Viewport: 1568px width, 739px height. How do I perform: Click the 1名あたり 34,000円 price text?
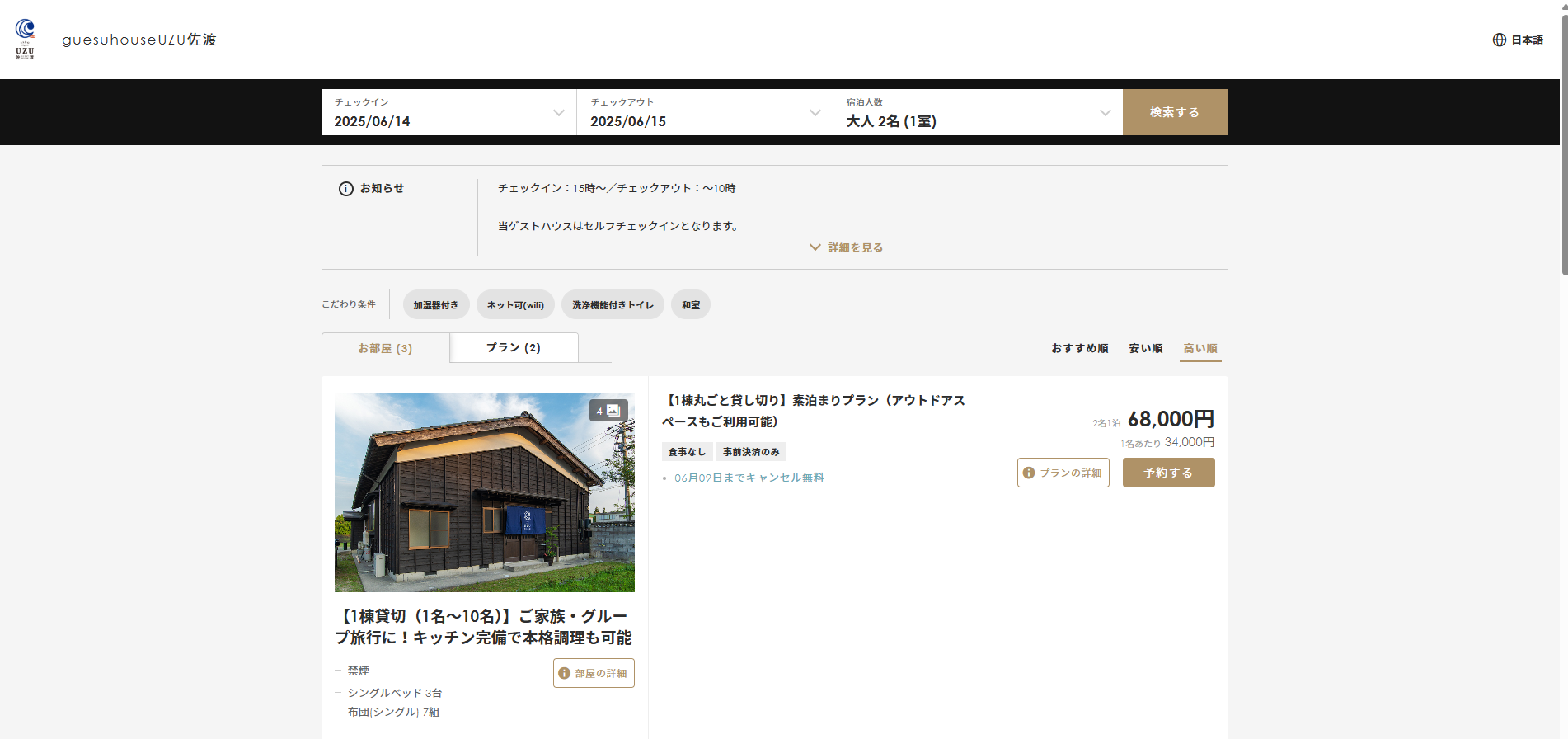(1167, 443)
